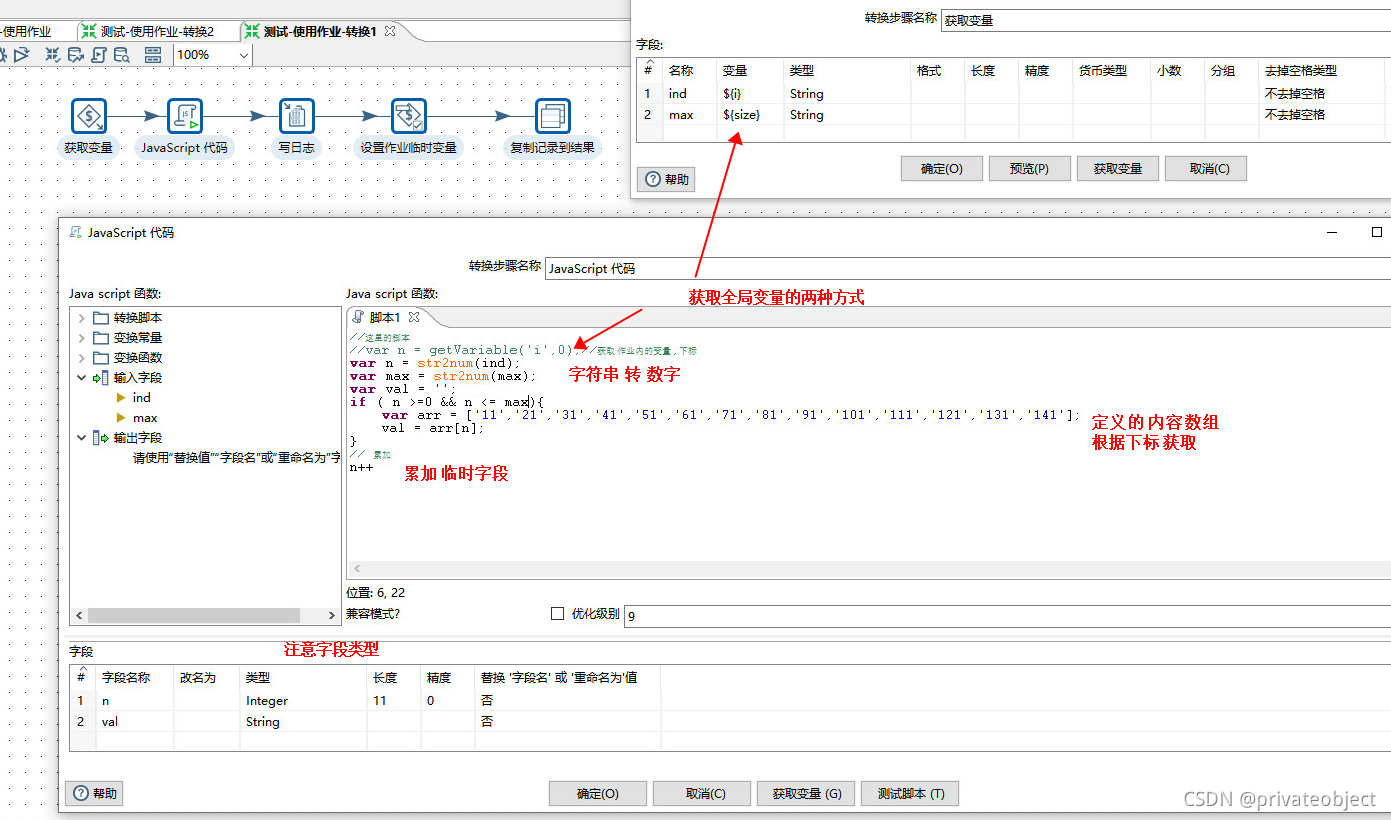This screenshot has width=1391, height=820.
Task: Click the 去掉空格类型 column header
Action: point(1321,71)
